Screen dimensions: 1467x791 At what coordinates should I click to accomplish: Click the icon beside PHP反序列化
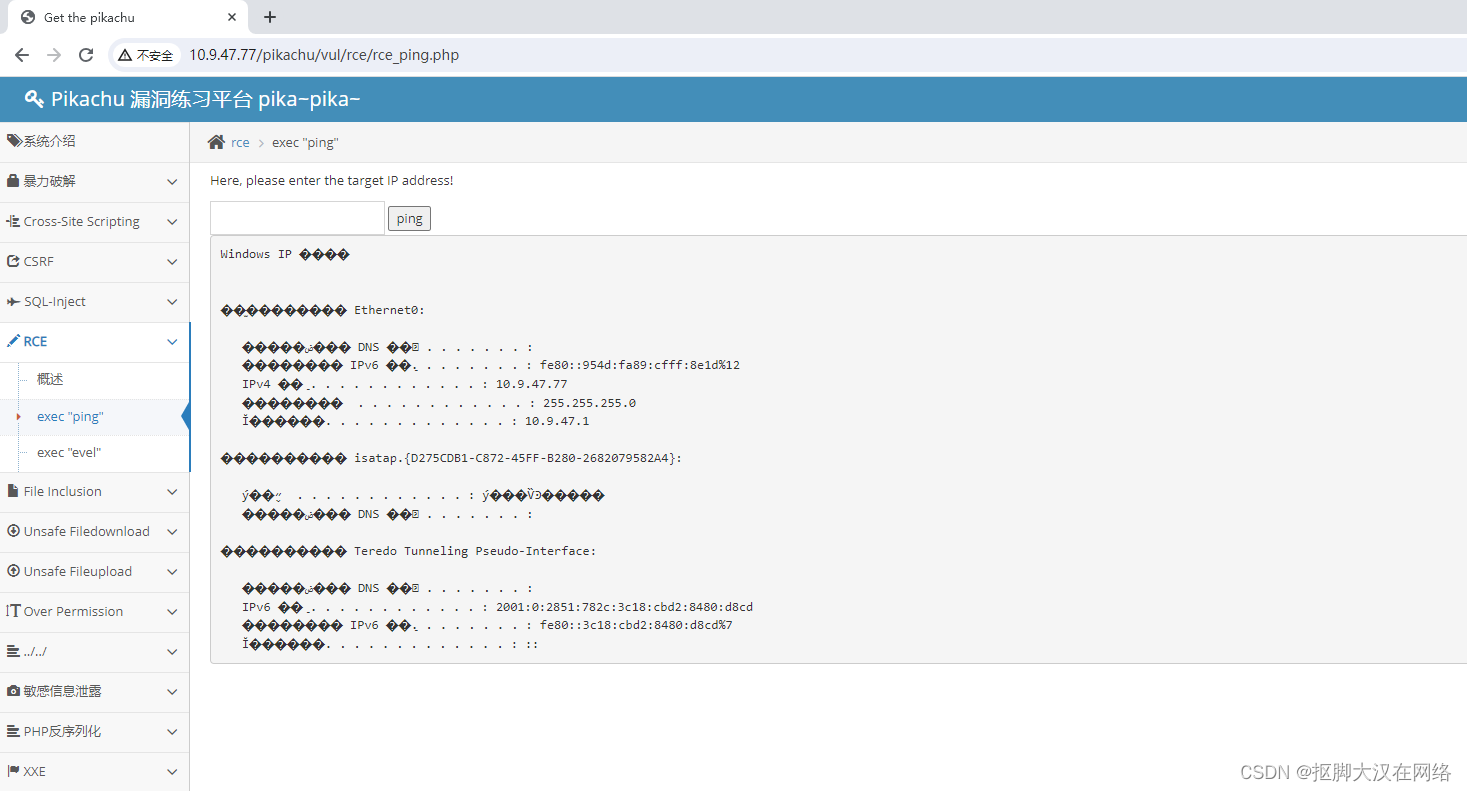pyautogui.click(x=14, y=731)
